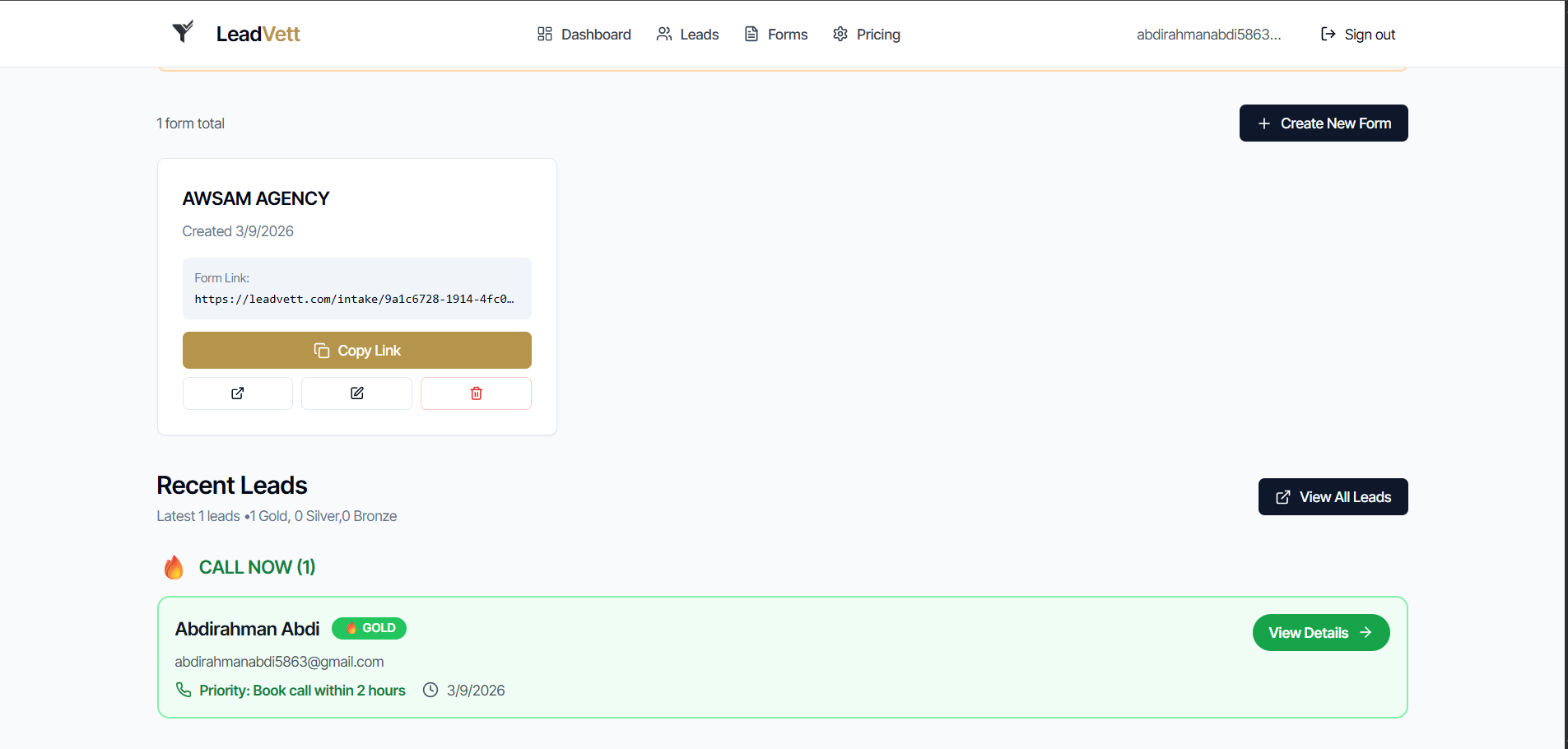
Task: Open the Dashboard nav item
Action: [x=584, y=35]
